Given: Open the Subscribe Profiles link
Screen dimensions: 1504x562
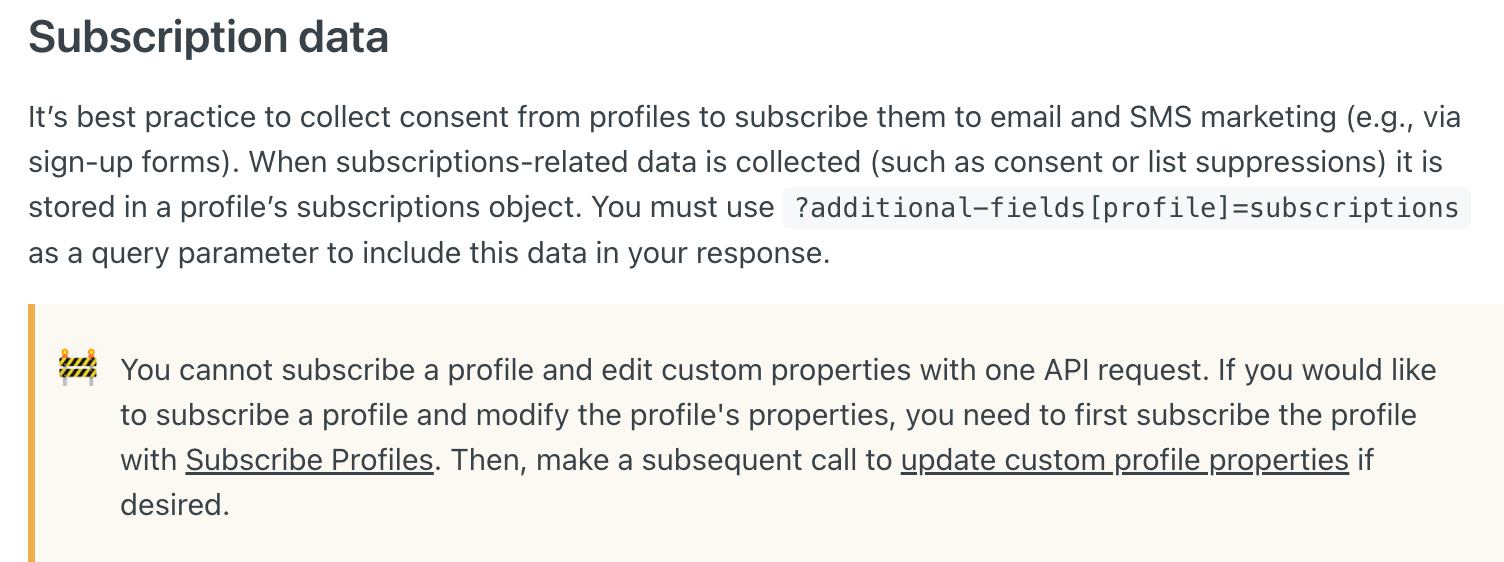Looking at the screenshot, I should click(x=309, y=460).
